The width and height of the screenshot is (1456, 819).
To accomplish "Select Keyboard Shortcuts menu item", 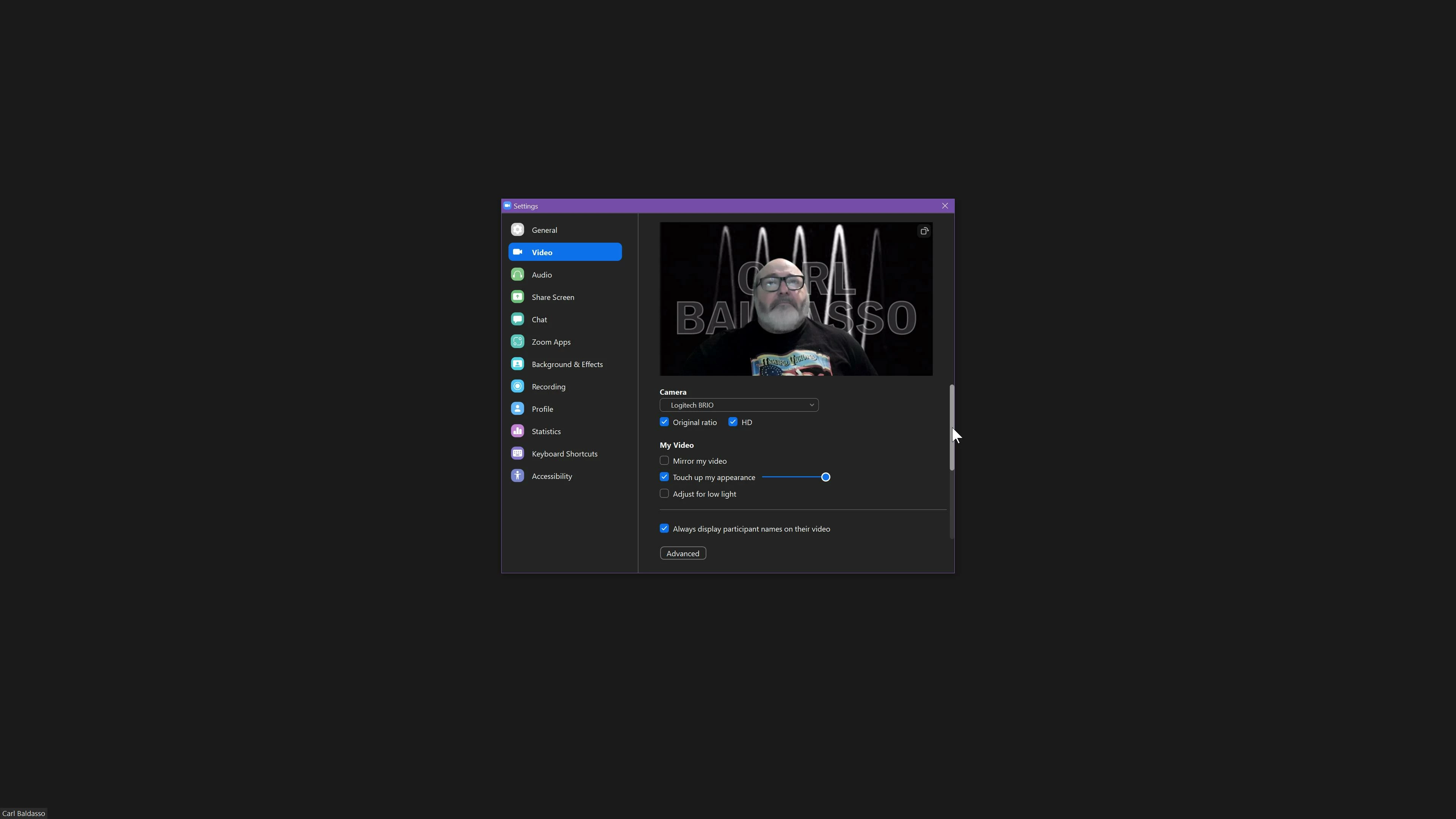I will tap(564, 454).
